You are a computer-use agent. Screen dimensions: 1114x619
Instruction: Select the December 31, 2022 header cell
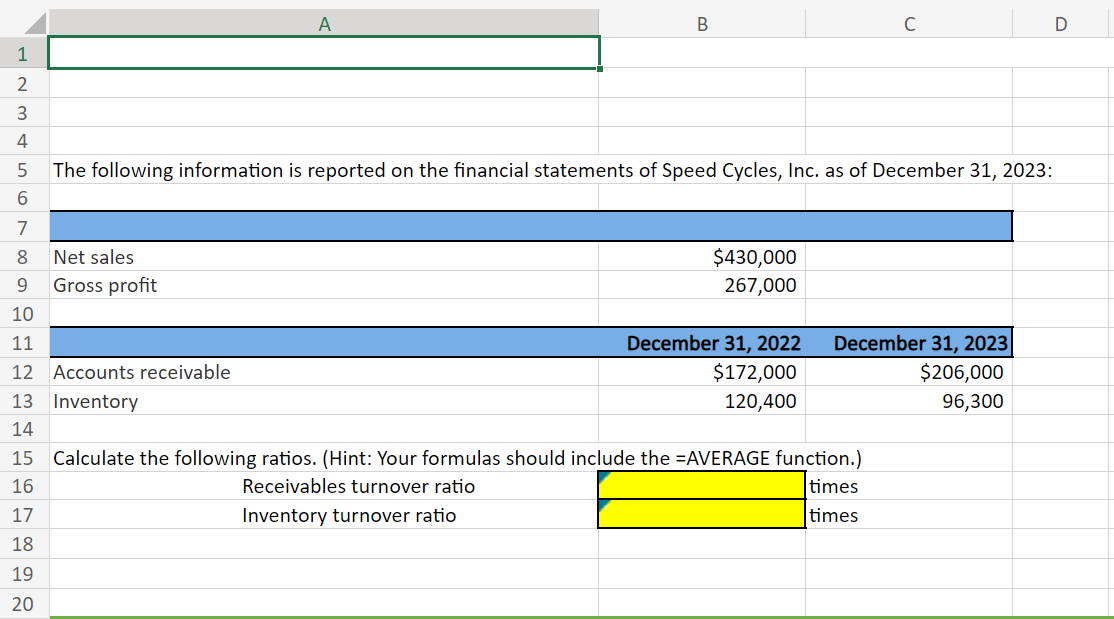(701, 342)
